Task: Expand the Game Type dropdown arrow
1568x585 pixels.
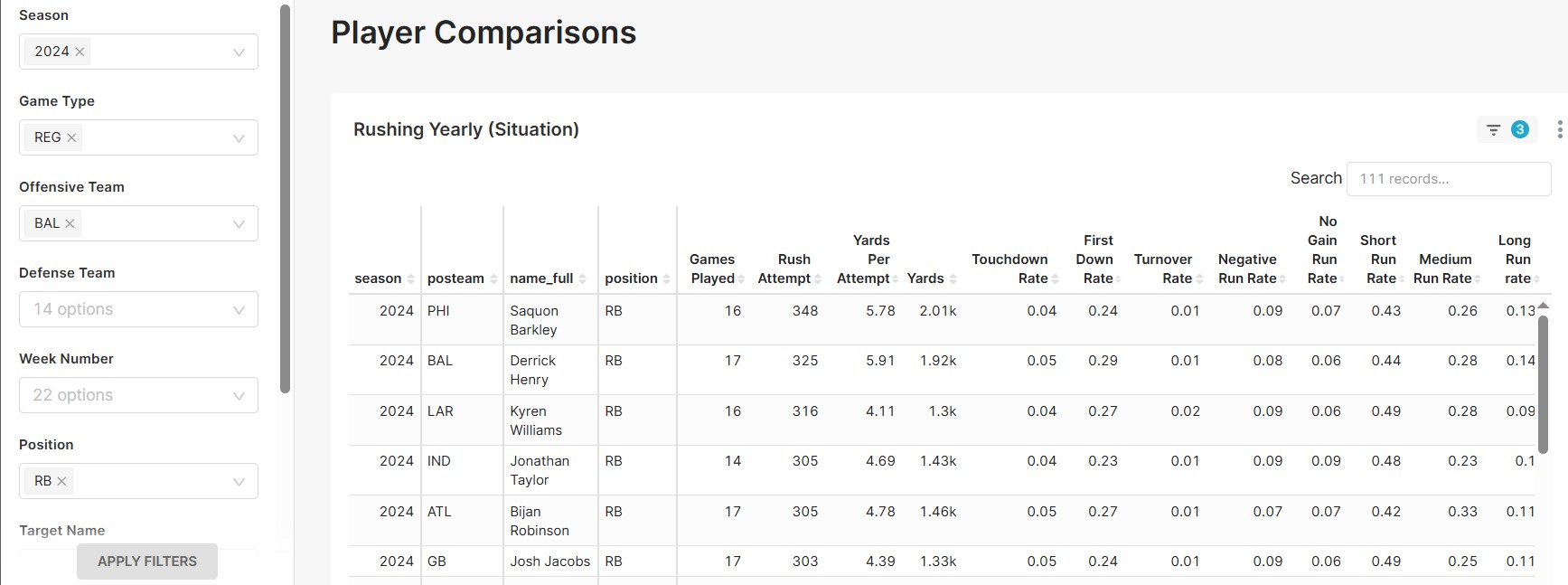Action: point(239,138)
